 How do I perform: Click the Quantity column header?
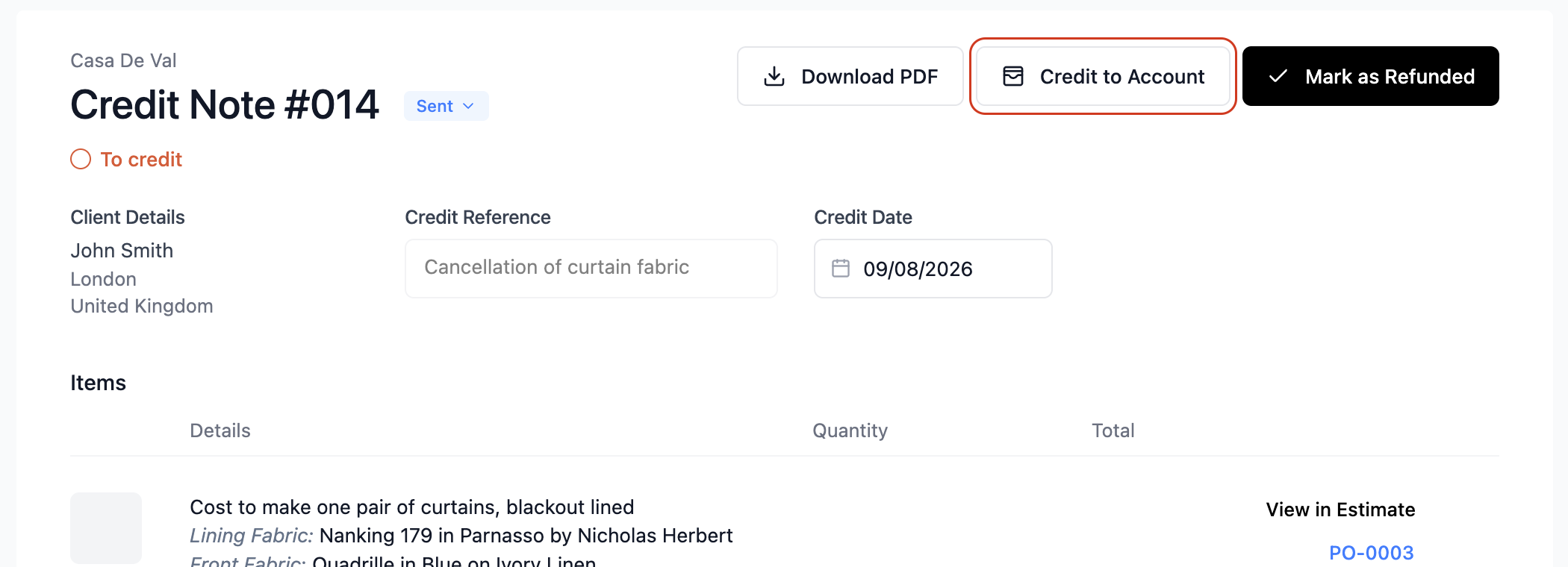850,430
